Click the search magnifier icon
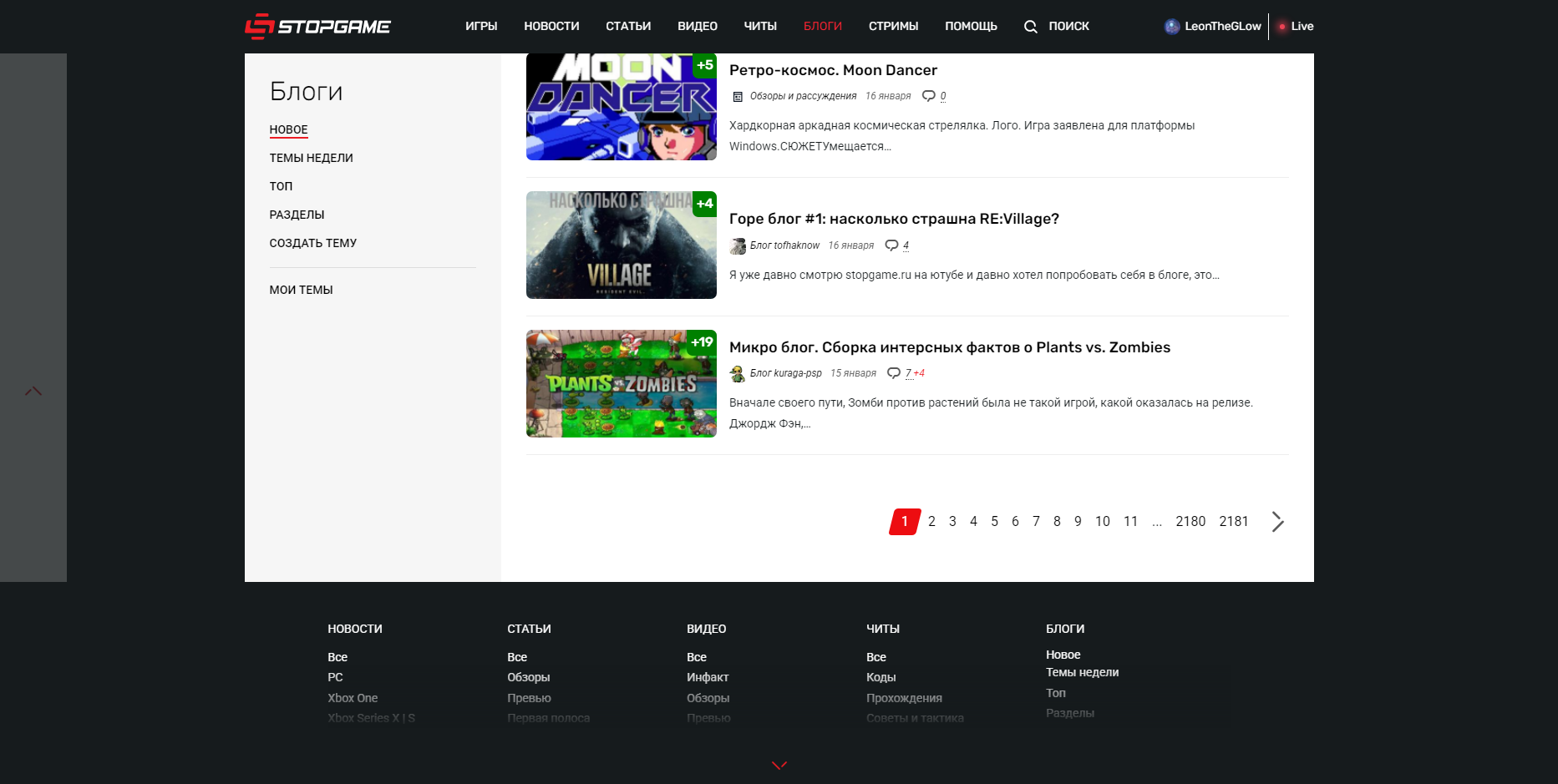Screen dimensions: 1558x784 coord(1031,27)
